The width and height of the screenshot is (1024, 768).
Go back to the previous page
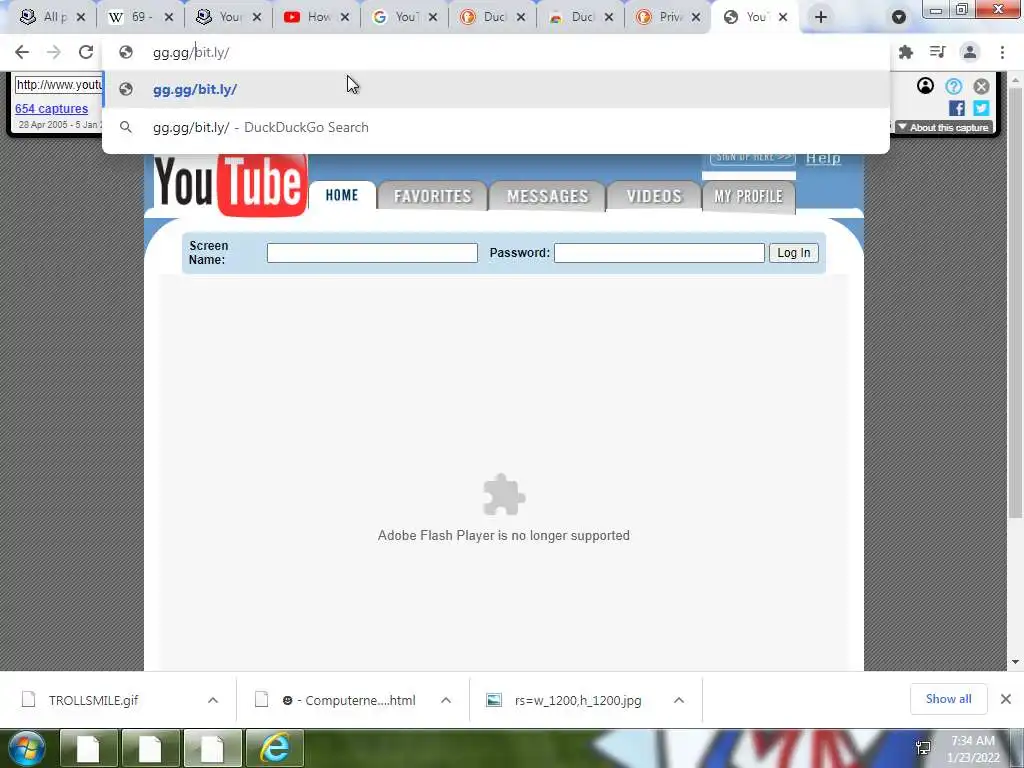22,52
